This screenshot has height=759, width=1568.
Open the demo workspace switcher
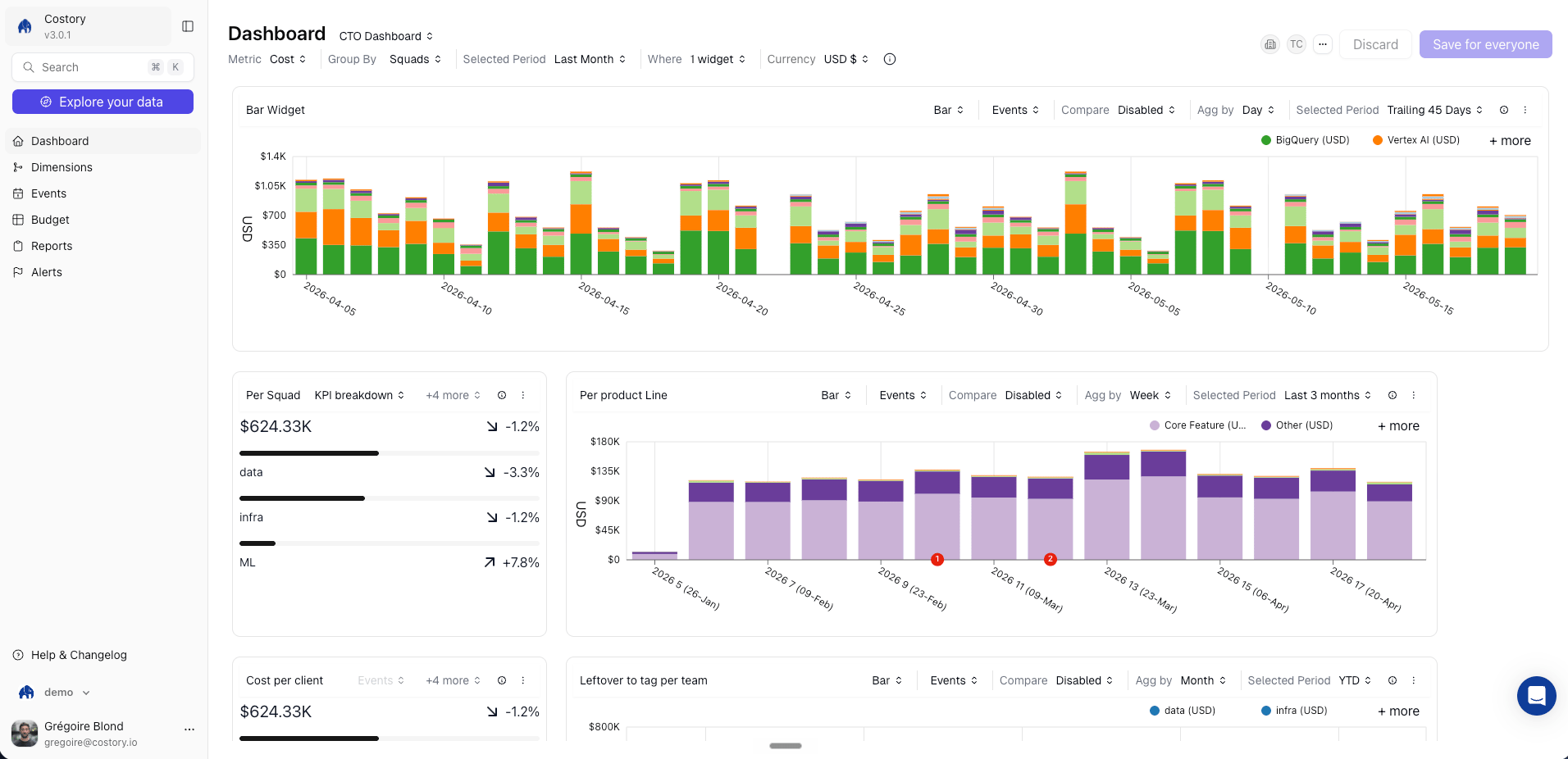click(x=54, y=693)
